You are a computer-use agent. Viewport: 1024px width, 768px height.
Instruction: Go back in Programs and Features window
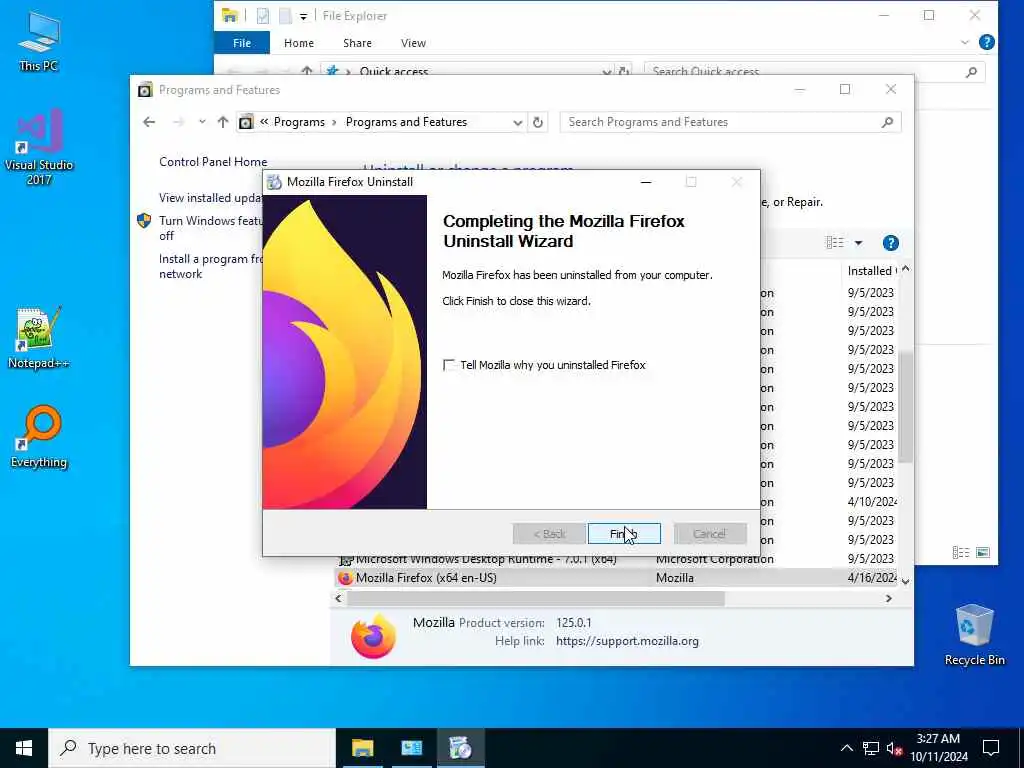pyautogui.click(x=149, y=122)
